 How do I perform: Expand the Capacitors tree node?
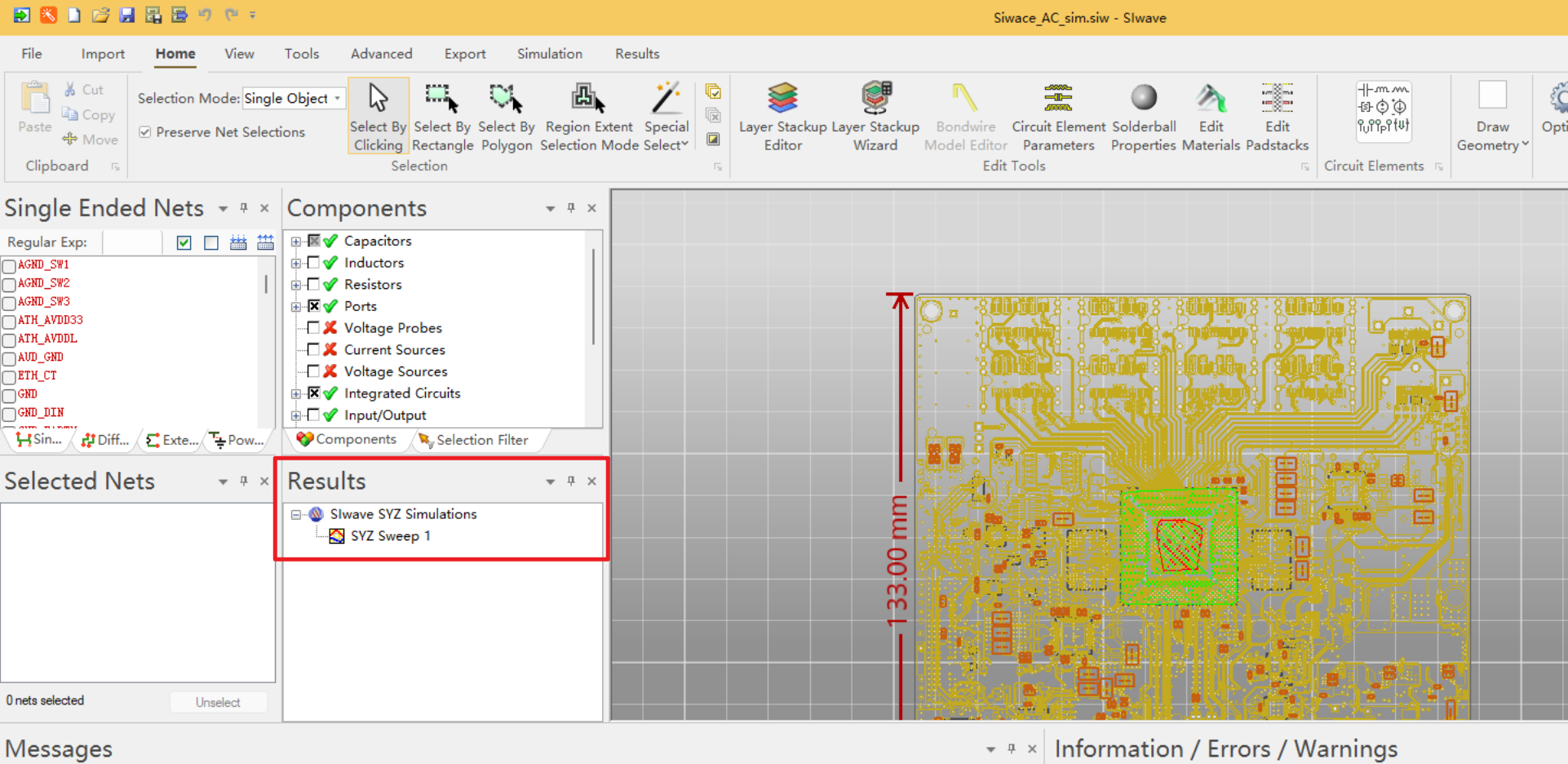click(296, 242)
